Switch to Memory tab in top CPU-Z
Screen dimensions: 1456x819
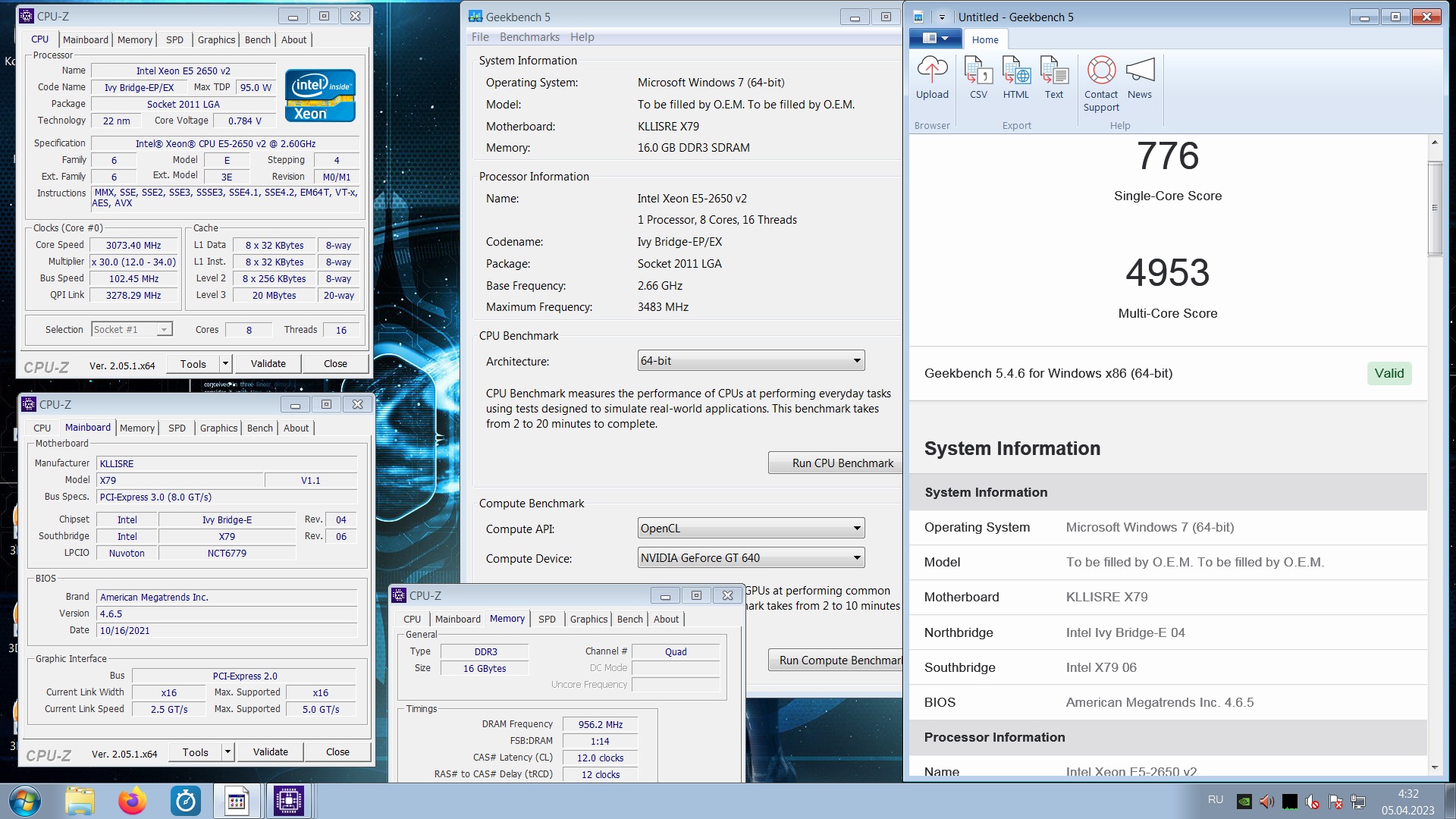tap(135, 39)
